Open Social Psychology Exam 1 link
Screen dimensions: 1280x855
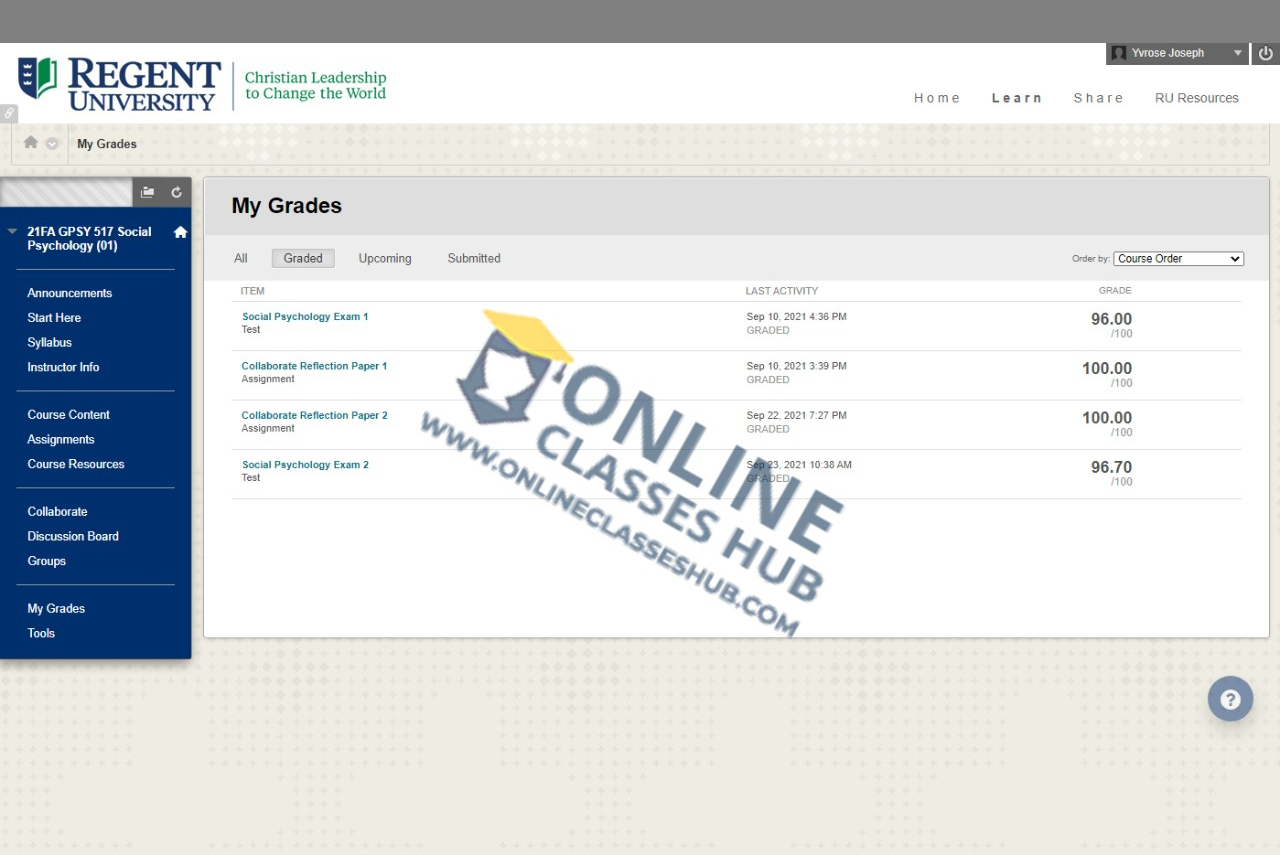(x=305, y=316)
